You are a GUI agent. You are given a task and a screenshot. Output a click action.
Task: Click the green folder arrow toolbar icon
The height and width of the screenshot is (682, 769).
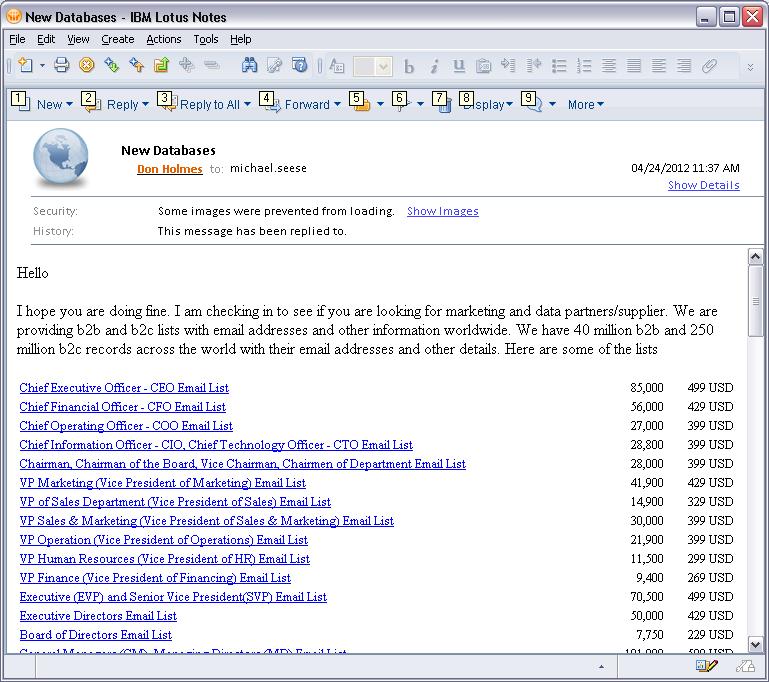click(161, 65)
